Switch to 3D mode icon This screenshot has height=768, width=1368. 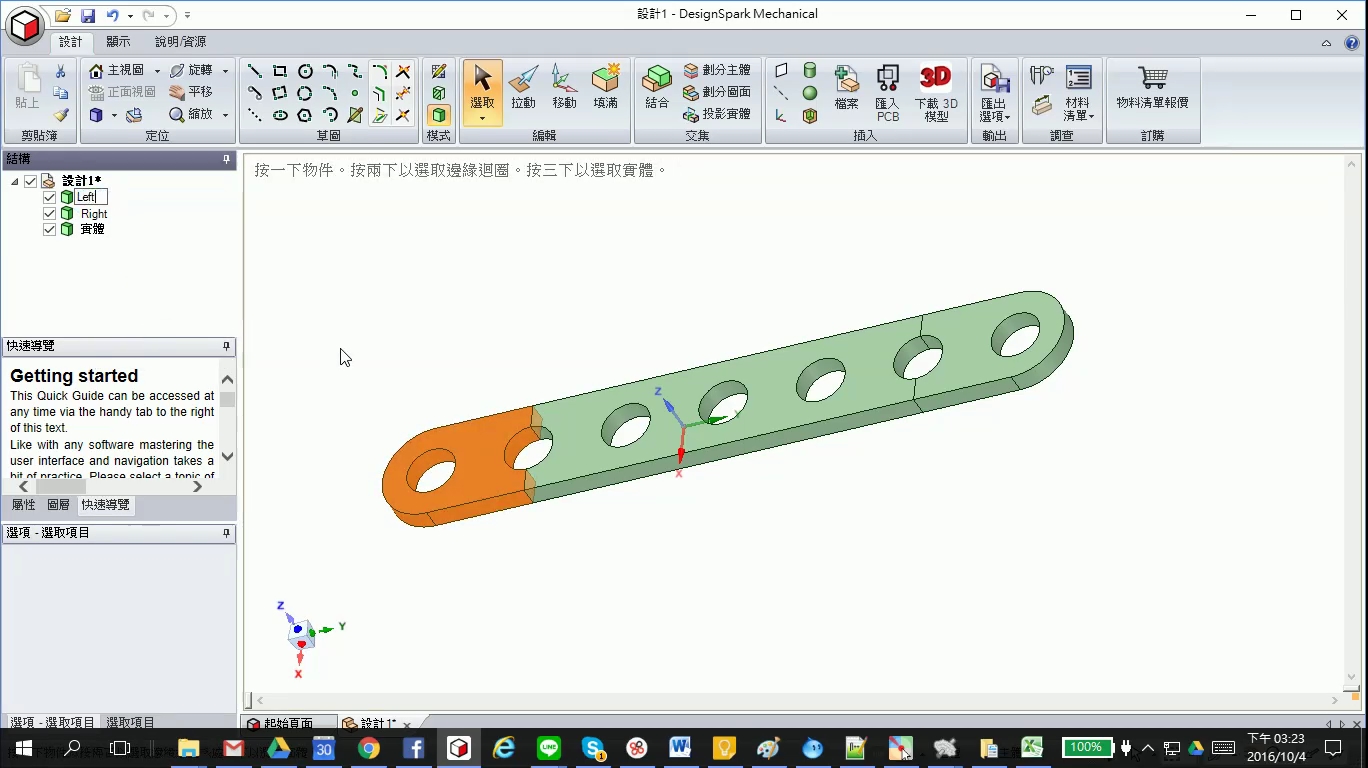[x=439, y=115]
